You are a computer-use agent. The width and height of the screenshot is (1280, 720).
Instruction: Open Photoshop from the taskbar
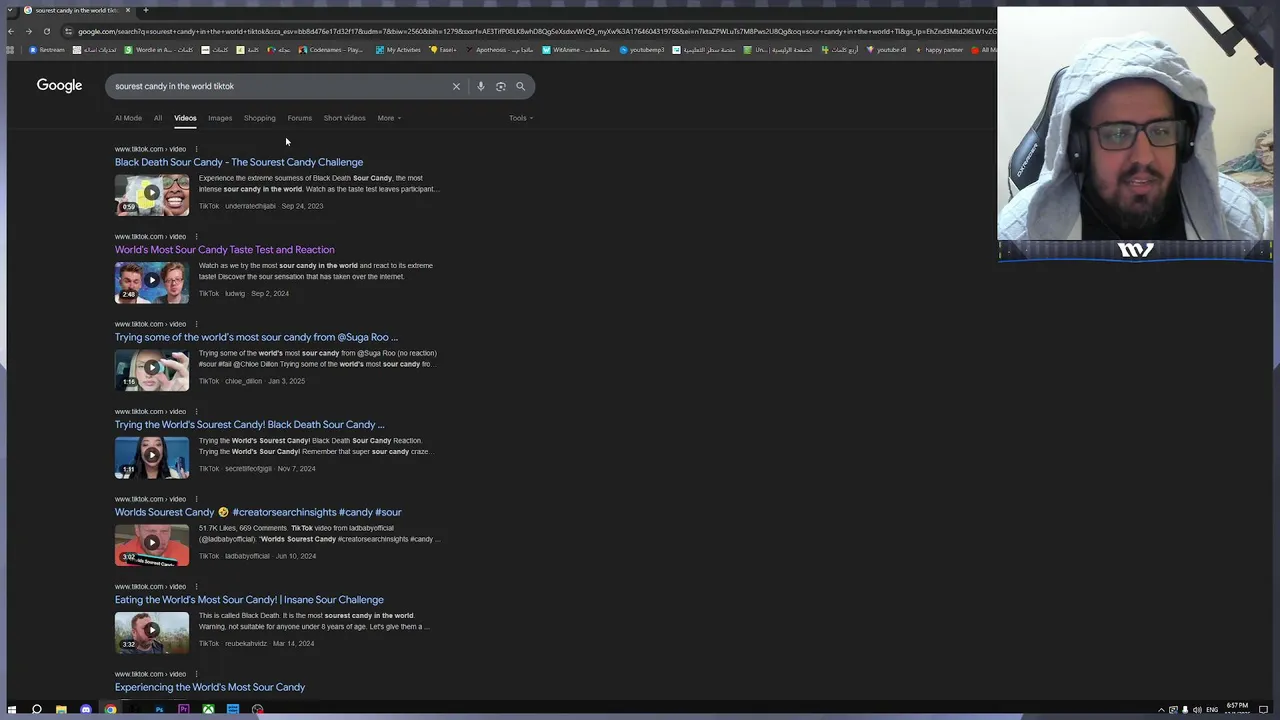[x=159, y=709]
